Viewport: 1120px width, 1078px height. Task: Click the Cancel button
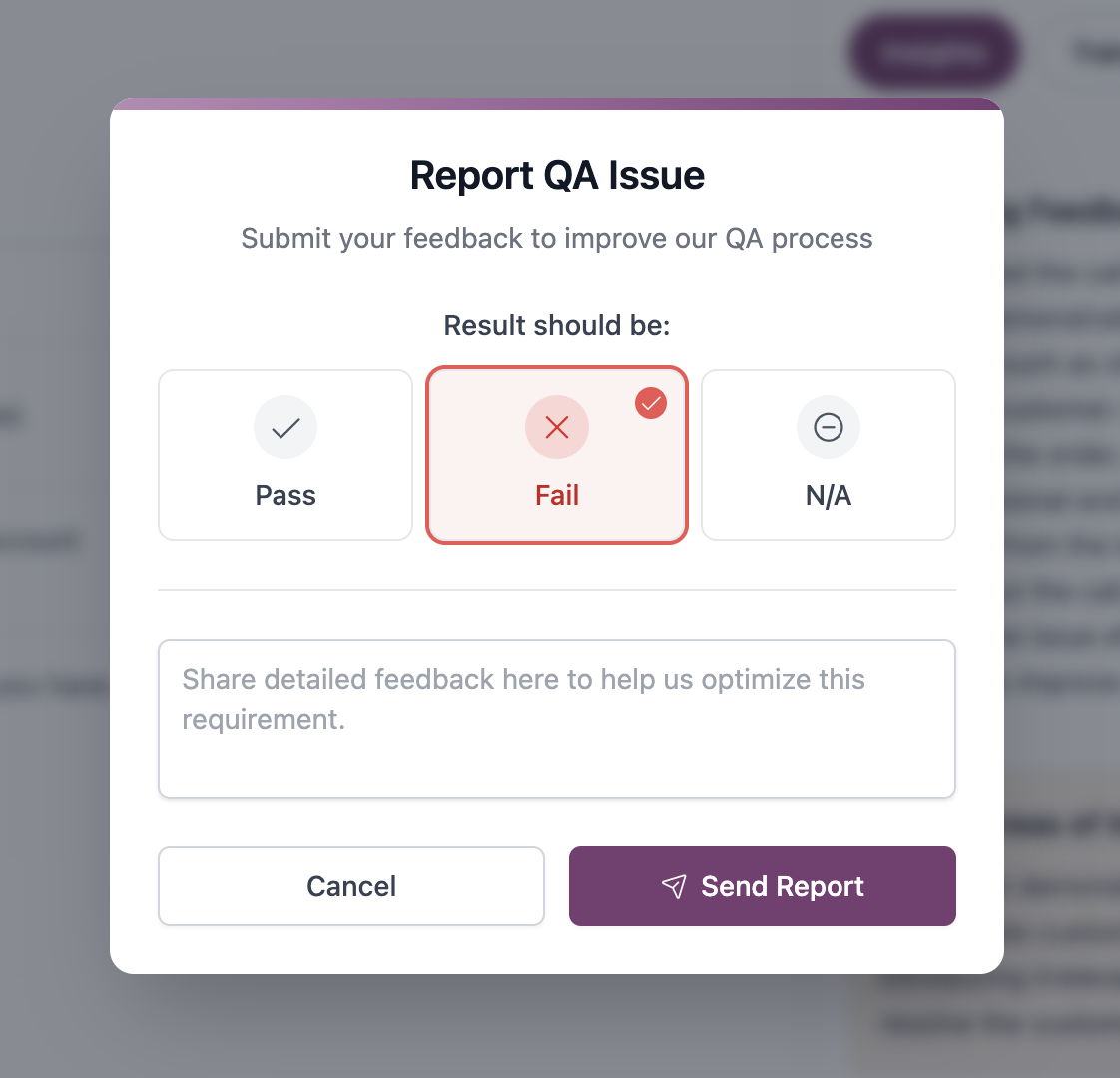[350, 886]
